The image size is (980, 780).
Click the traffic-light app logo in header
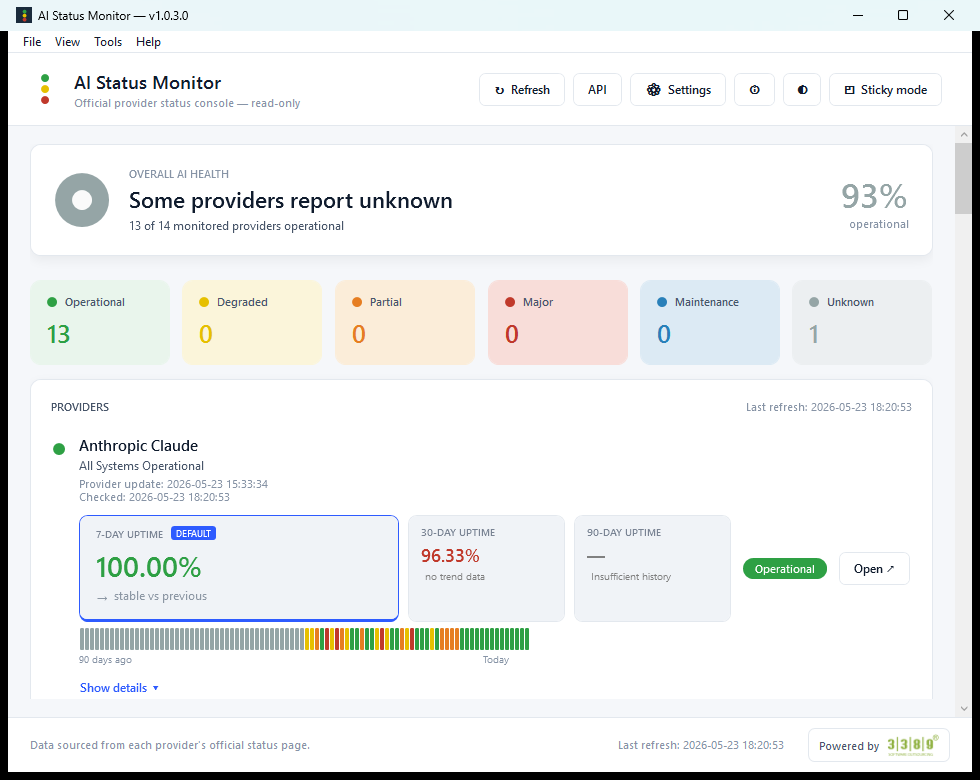[x=45, y=89]
